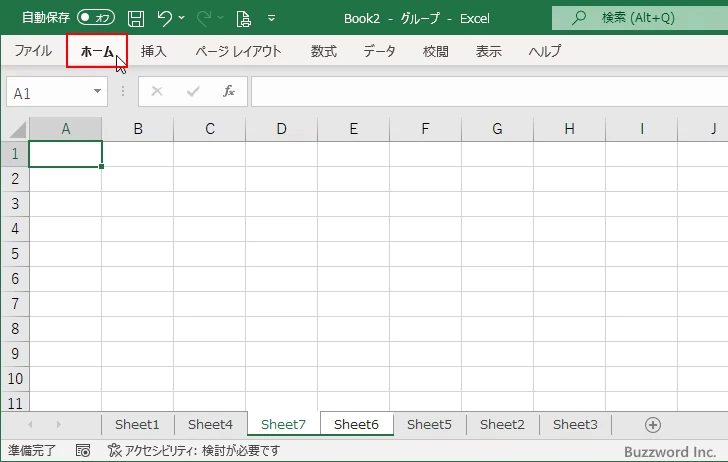Select row 2 header

(15, 179)
